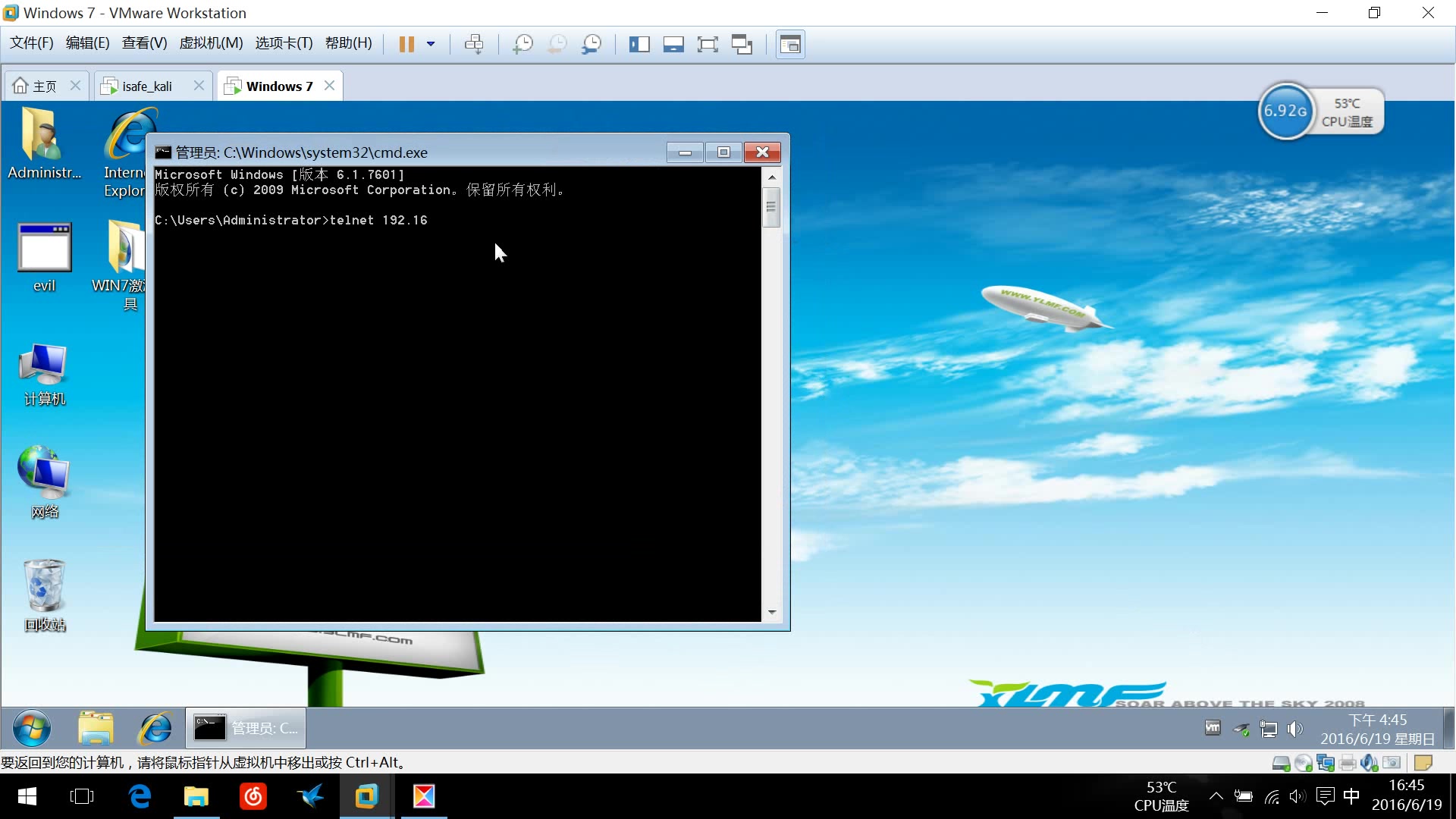Click the safely remove hardware tray icon

click(x=1241, y=729)
